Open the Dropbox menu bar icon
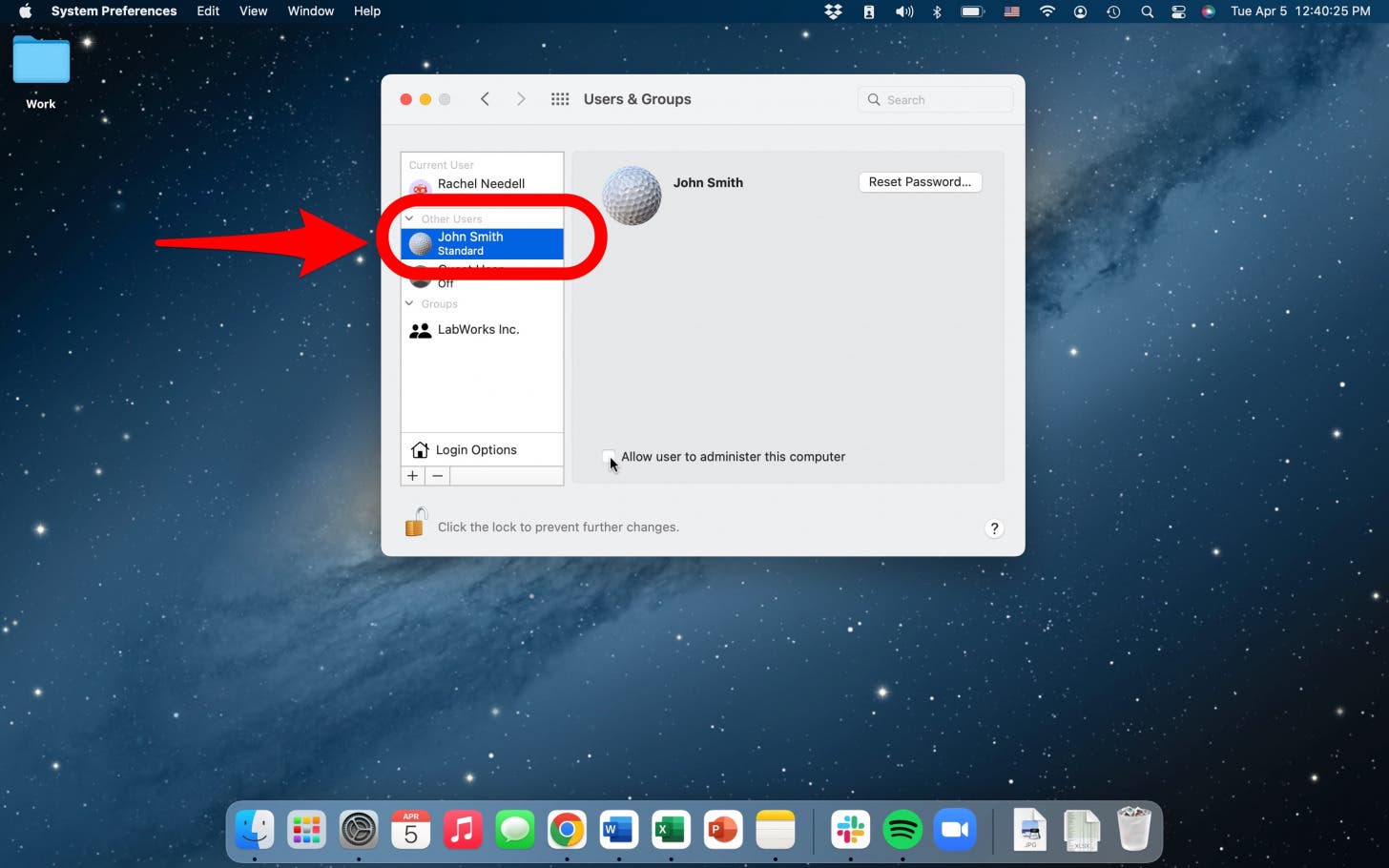The height and width of the screenshot is (868, 1389). pos(833,11)
